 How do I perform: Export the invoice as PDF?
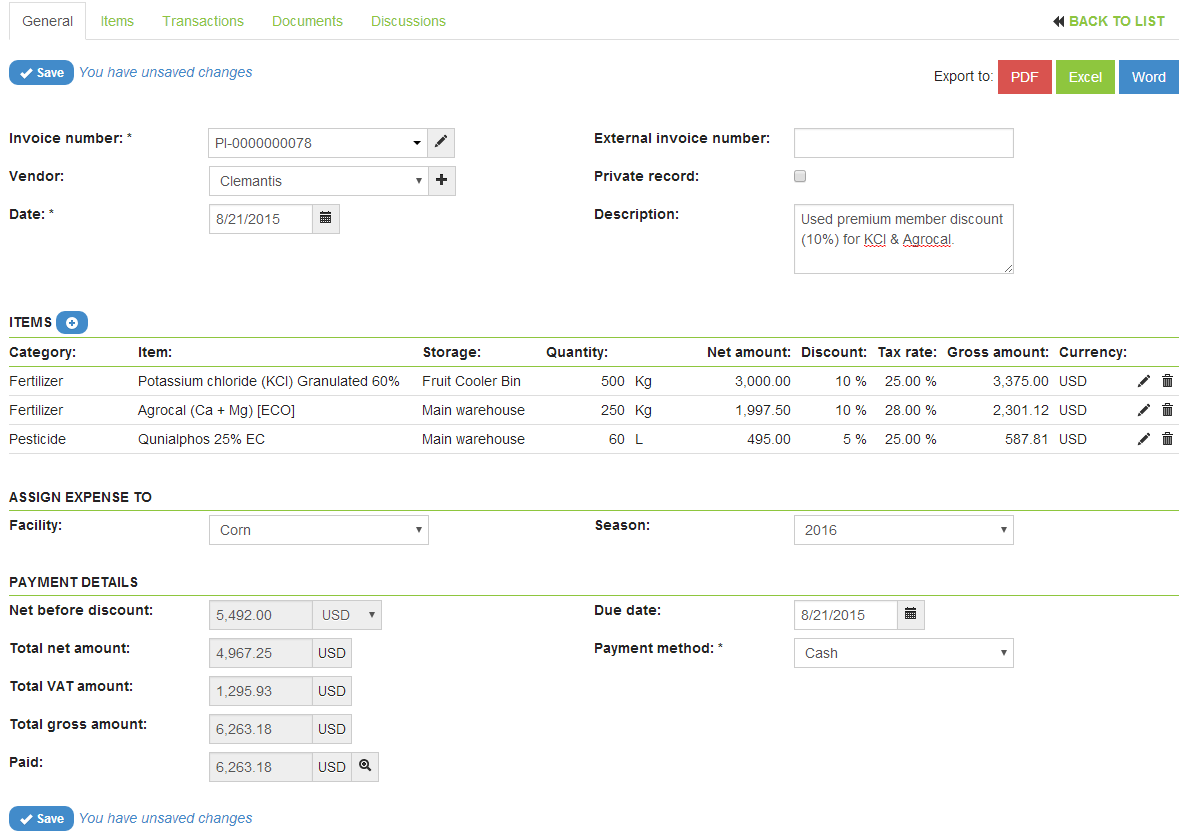[1024, 77]
